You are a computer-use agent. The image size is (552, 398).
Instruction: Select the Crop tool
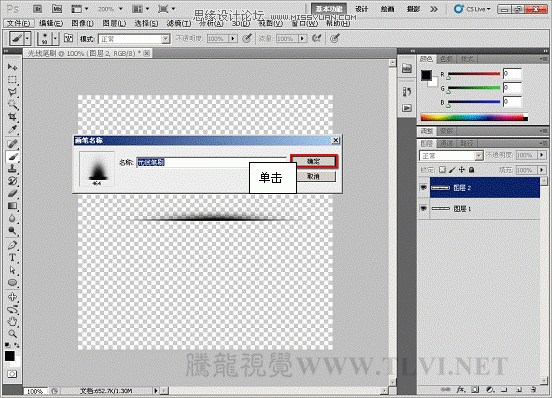[x=12, y=116]
